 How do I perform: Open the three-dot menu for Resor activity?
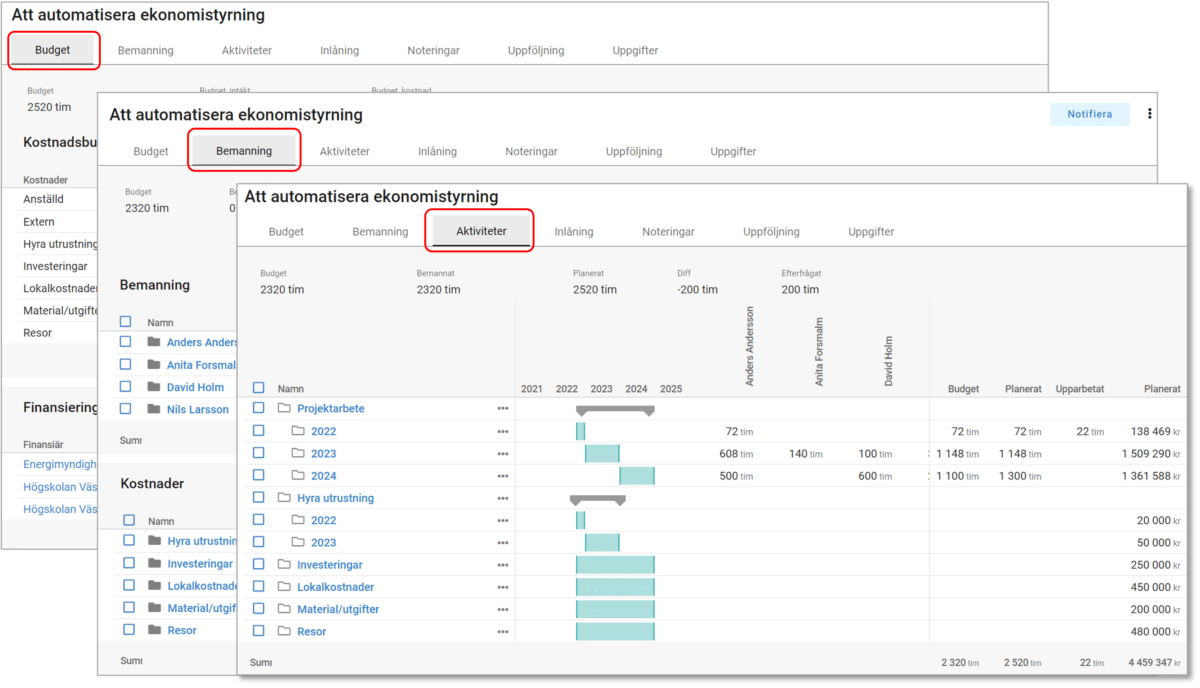pyautogui.click(x=503, y=631)
